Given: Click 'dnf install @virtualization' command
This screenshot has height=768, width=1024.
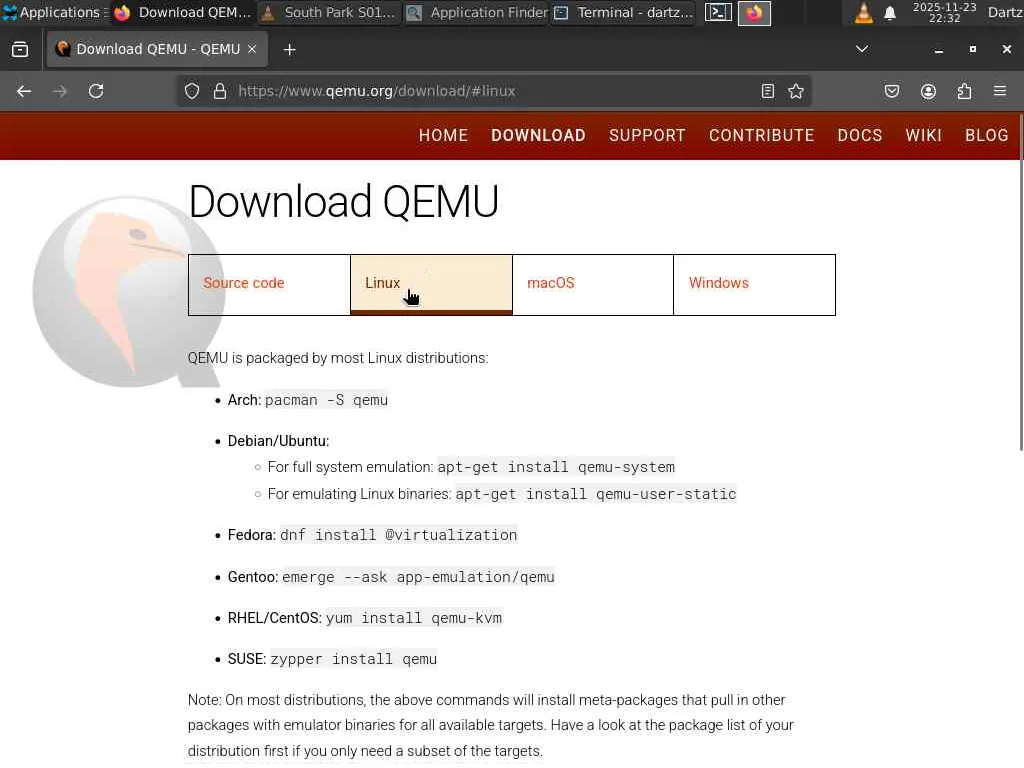Looking at the screenshot, I should [x=398, y=535].
